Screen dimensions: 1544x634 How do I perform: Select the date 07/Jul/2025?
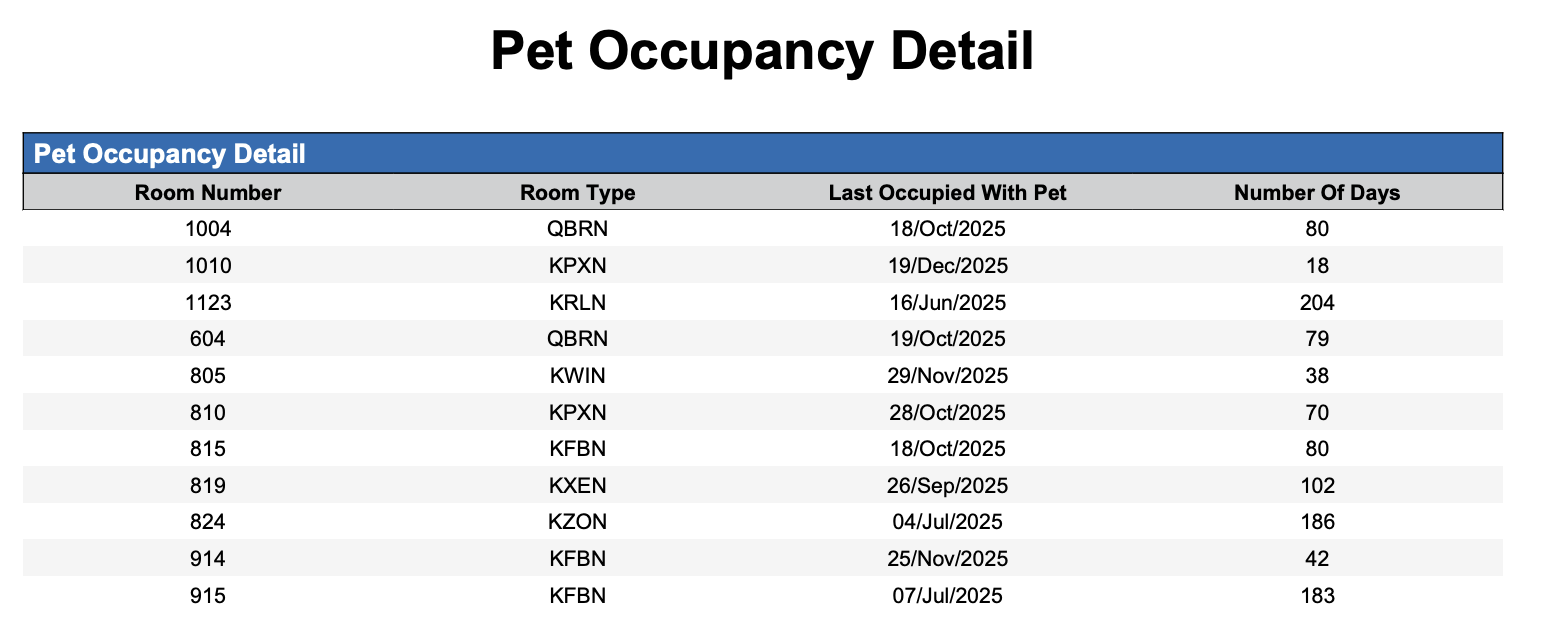(x=947, y=596)
